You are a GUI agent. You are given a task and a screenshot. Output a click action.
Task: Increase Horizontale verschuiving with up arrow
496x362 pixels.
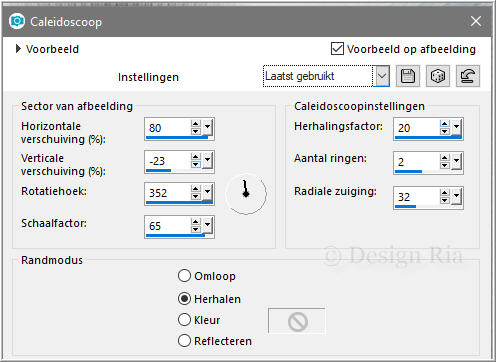(x=196, y=124)
